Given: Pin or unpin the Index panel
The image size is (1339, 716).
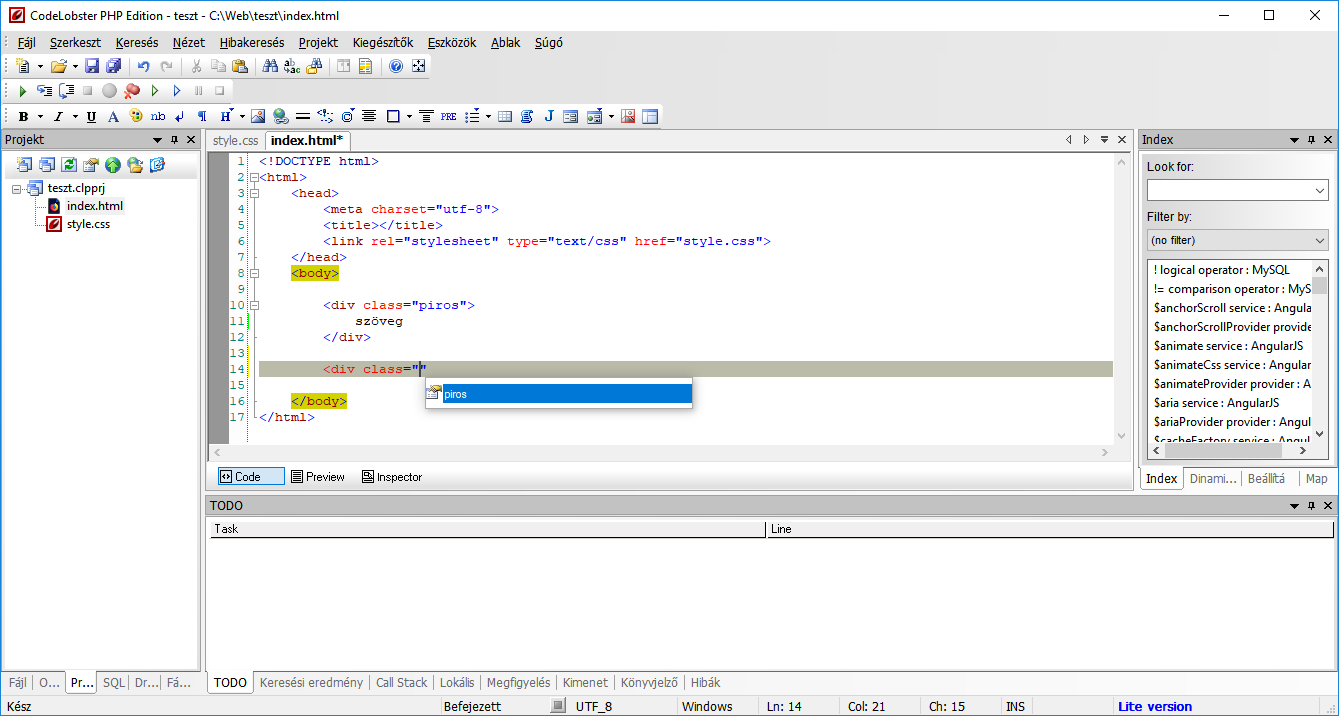Looking at the screenshot, I should pos(1310,140).
